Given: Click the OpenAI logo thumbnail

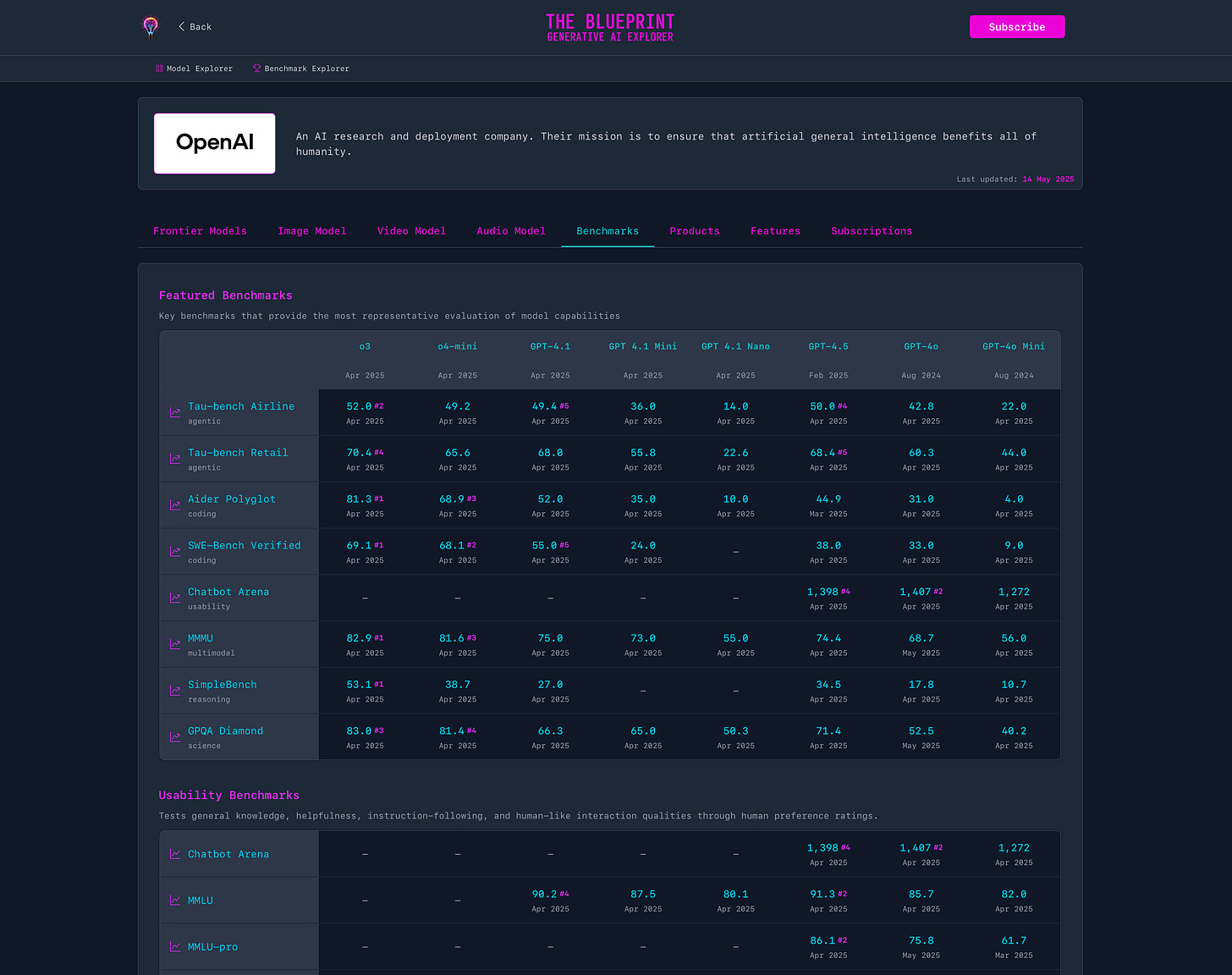Looking at the screenshot, I should [x=214, y=143].
